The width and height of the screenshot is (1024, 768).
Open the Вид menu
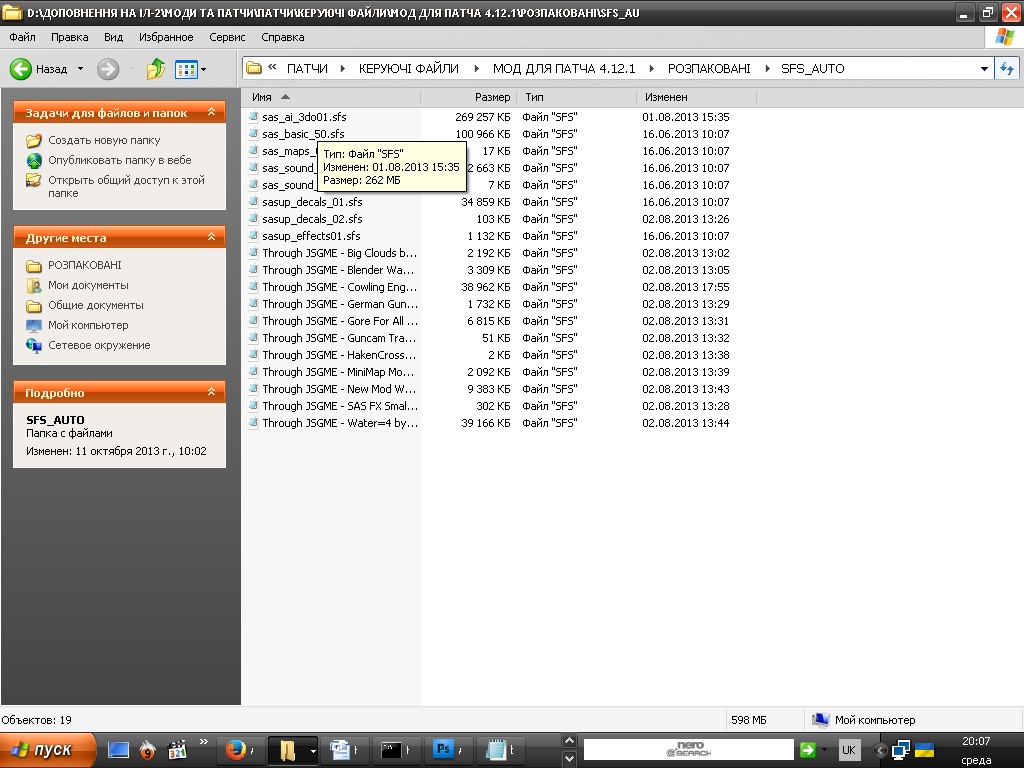pos(114,37)
